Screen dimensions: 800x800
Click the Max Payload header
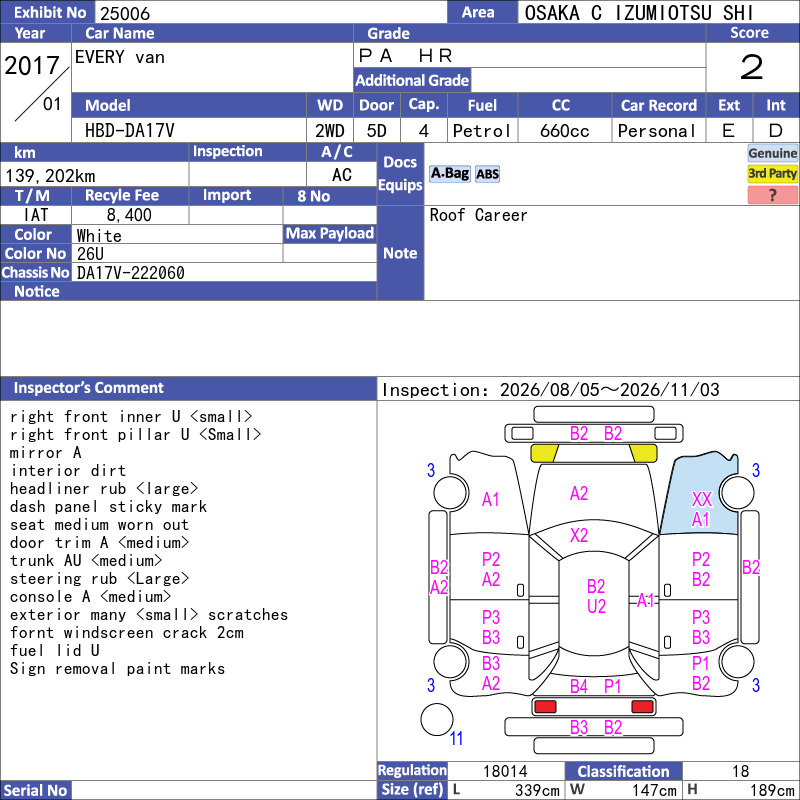click(330, 234)
